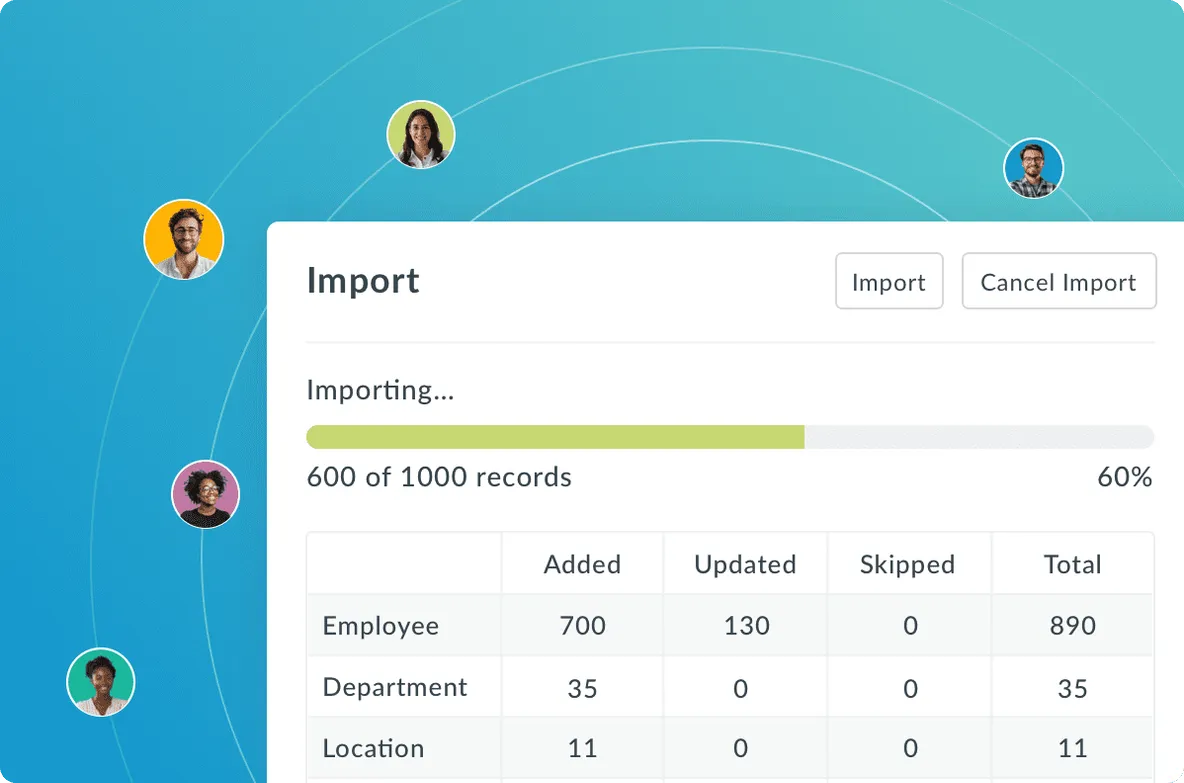Click the Department Updated value 0
Viewport: 1184px width, 783px height.
[x=741, y=689]
